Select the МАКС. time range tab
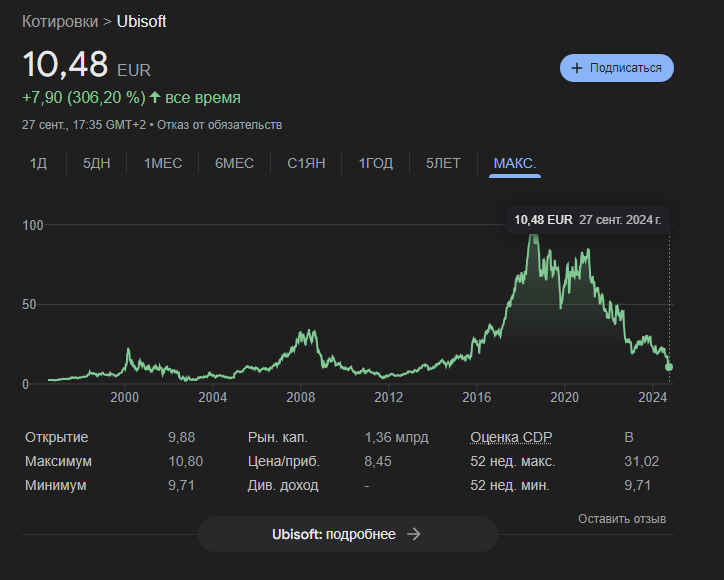The image size is (724, 580). 515,163
